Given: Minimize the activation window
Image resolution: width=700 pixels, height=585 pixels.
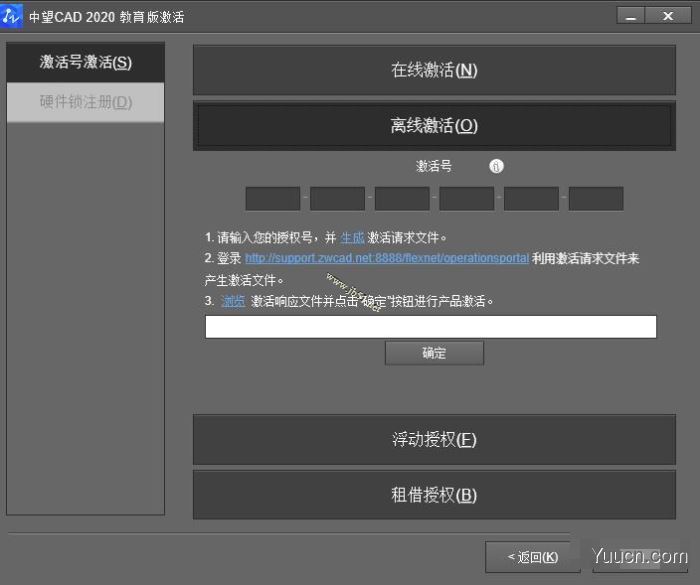Looking at the screenshot, I should [x=630, y=16].
